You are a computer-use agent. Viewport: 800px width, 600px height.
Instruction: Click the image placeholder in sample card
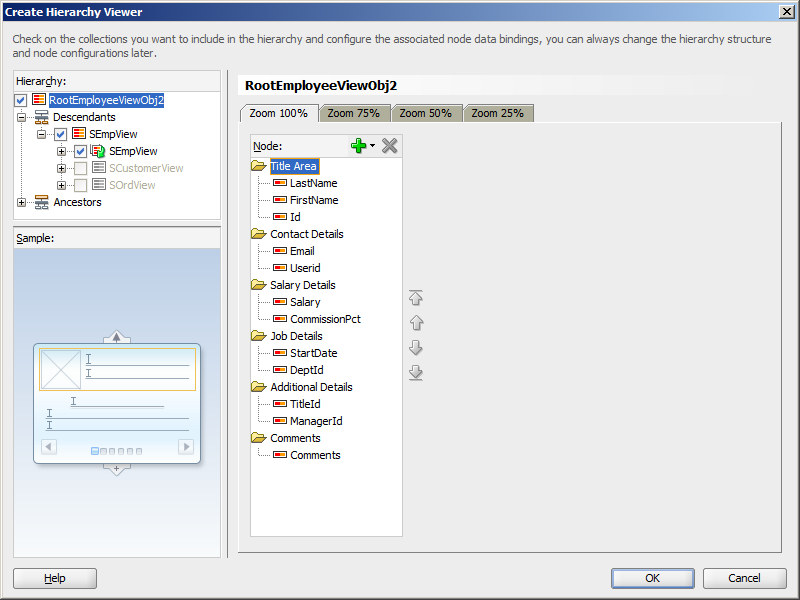tap(60, 370)
